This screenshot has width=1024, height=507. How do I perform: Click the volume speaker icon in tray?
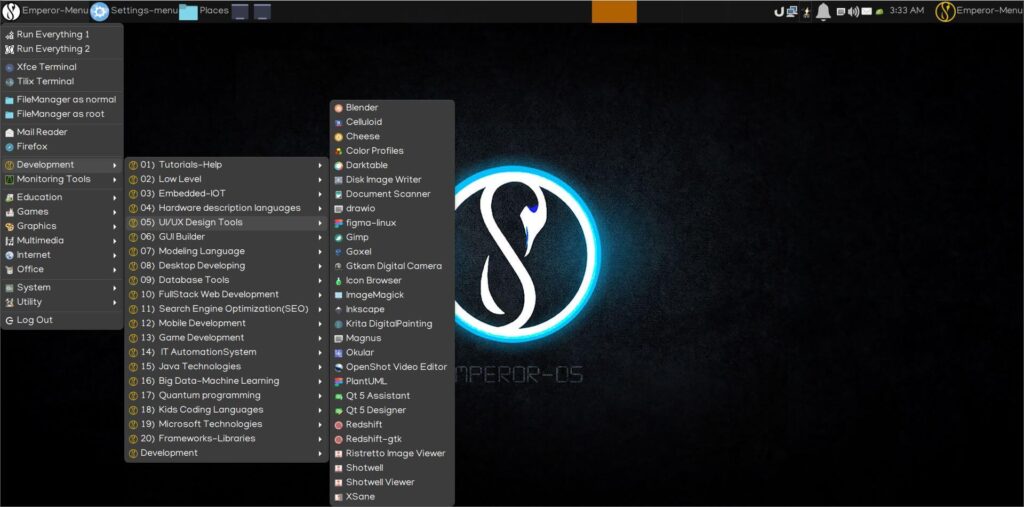tap(853, 12)
